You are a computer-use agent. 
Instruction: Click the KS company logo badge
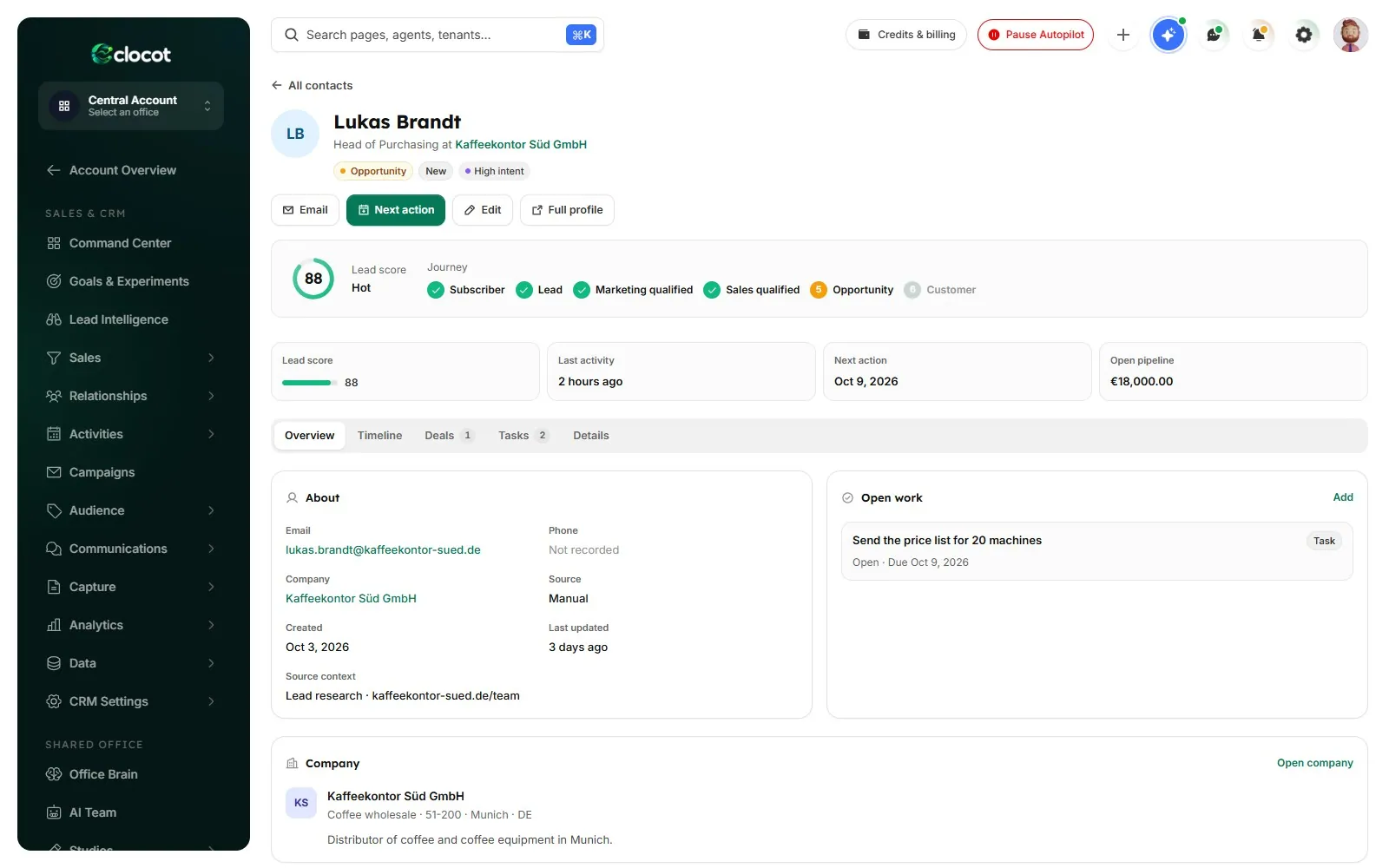(301, 803)
